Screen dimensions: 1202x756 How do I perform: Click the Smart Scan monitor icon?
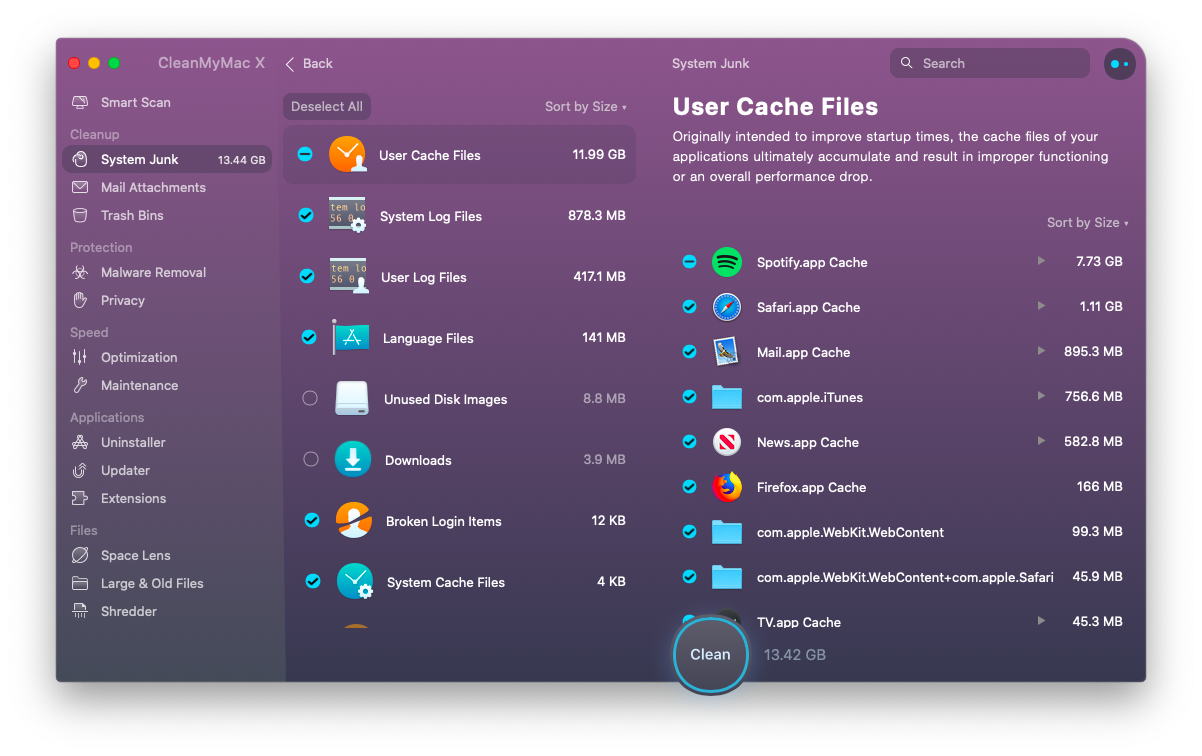pos(80,103)
